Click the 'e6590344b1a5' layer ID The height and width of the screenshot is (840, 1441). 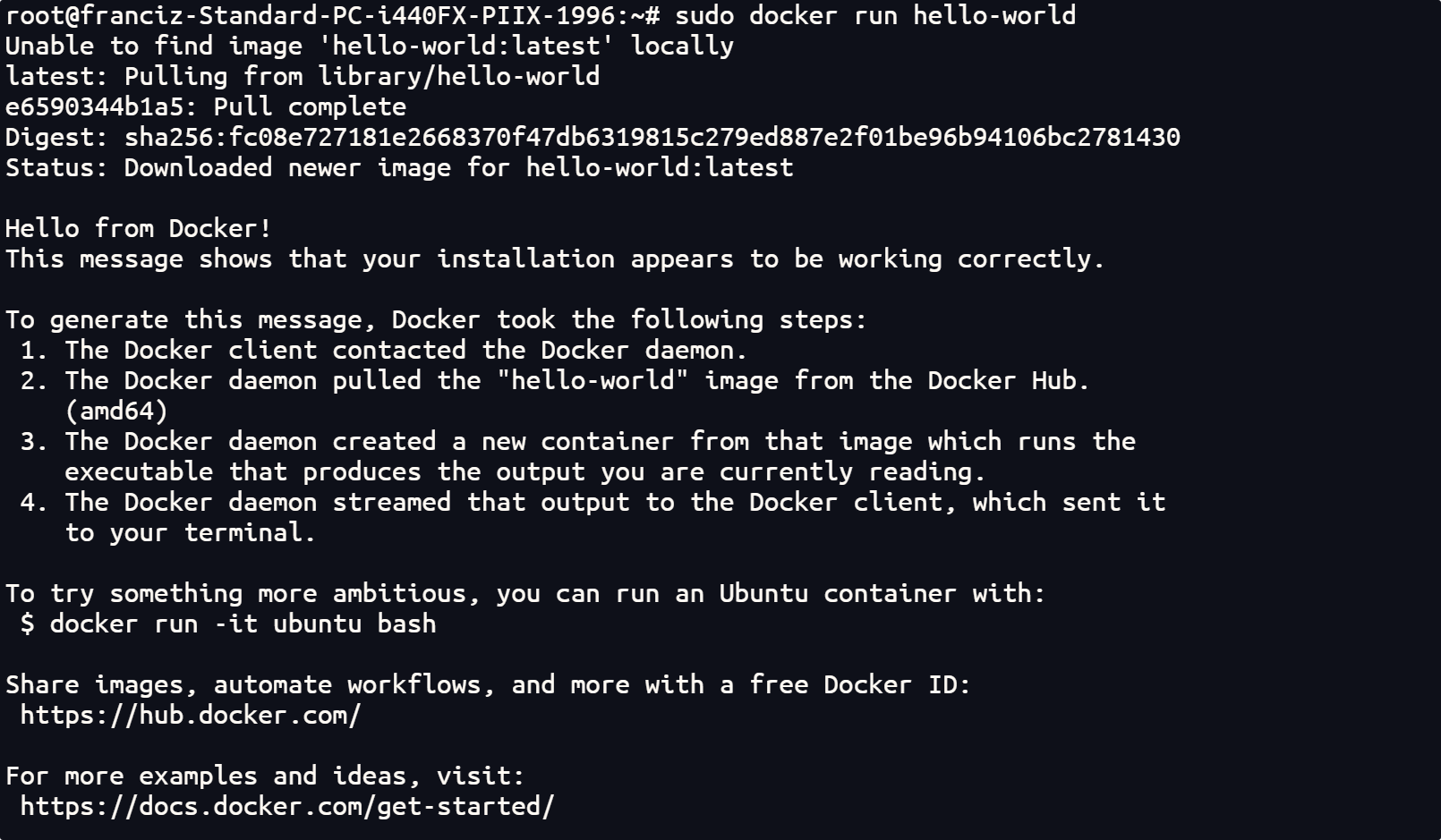(100, 106)
